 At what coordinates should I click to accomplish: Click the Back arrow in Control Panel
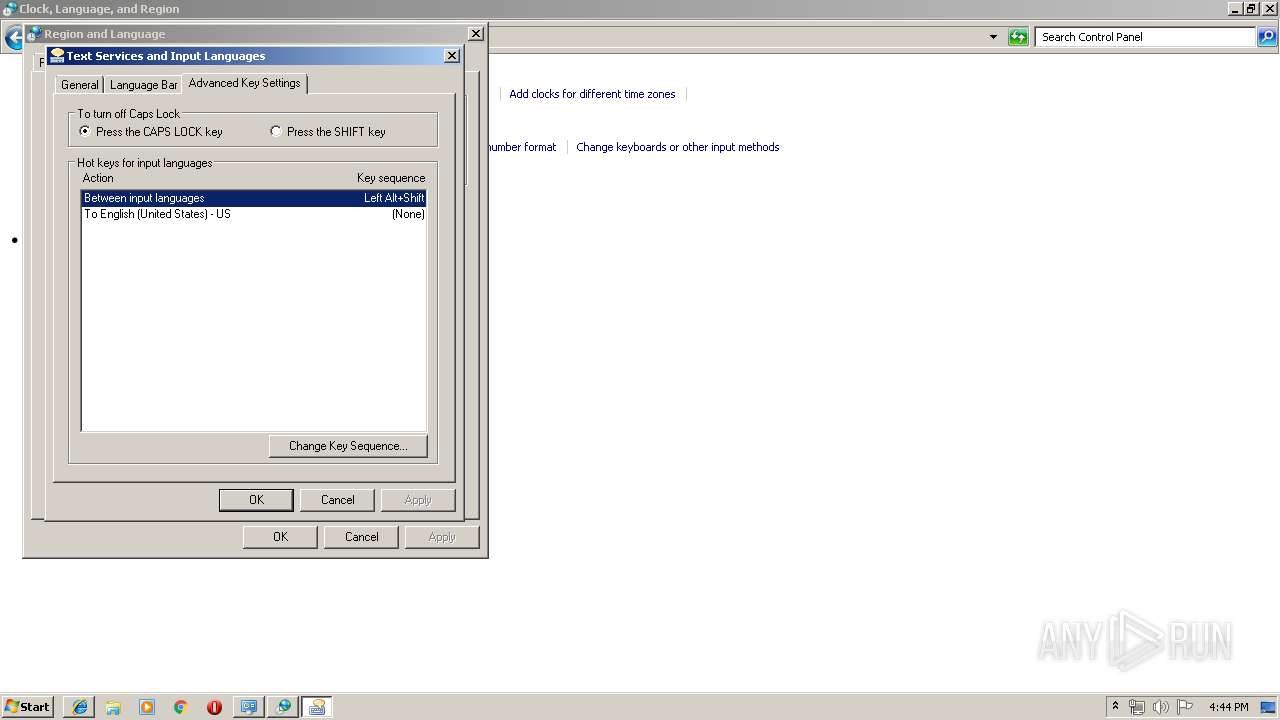pyautogui.click(x=13, y=39)
